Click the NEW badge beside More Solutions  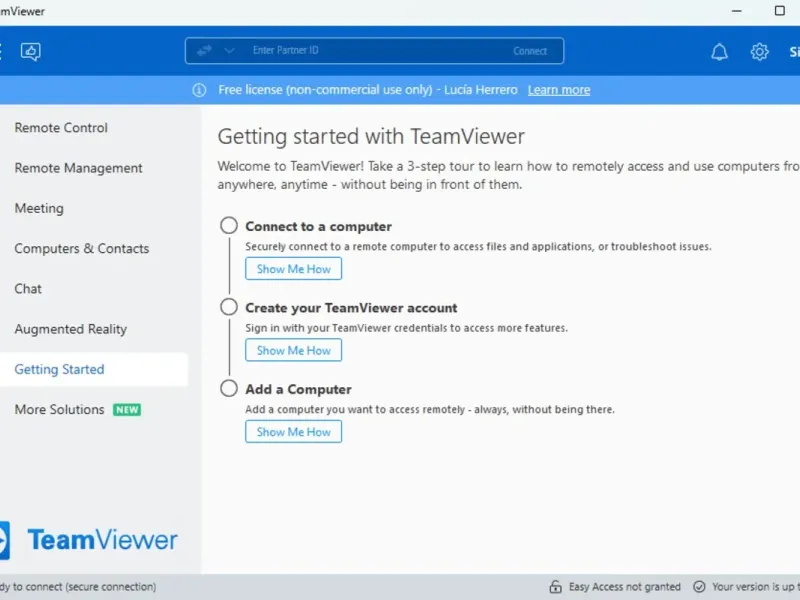click(x=127, y=410)
